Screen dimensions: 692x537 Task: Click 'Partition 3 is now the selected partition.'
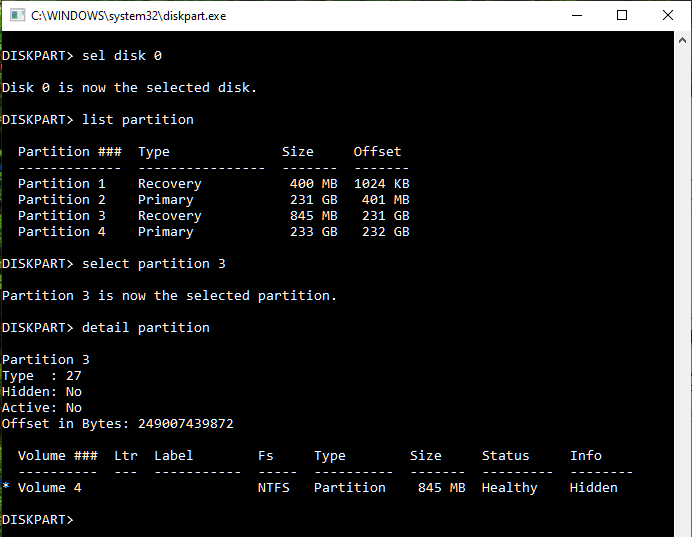169,296
